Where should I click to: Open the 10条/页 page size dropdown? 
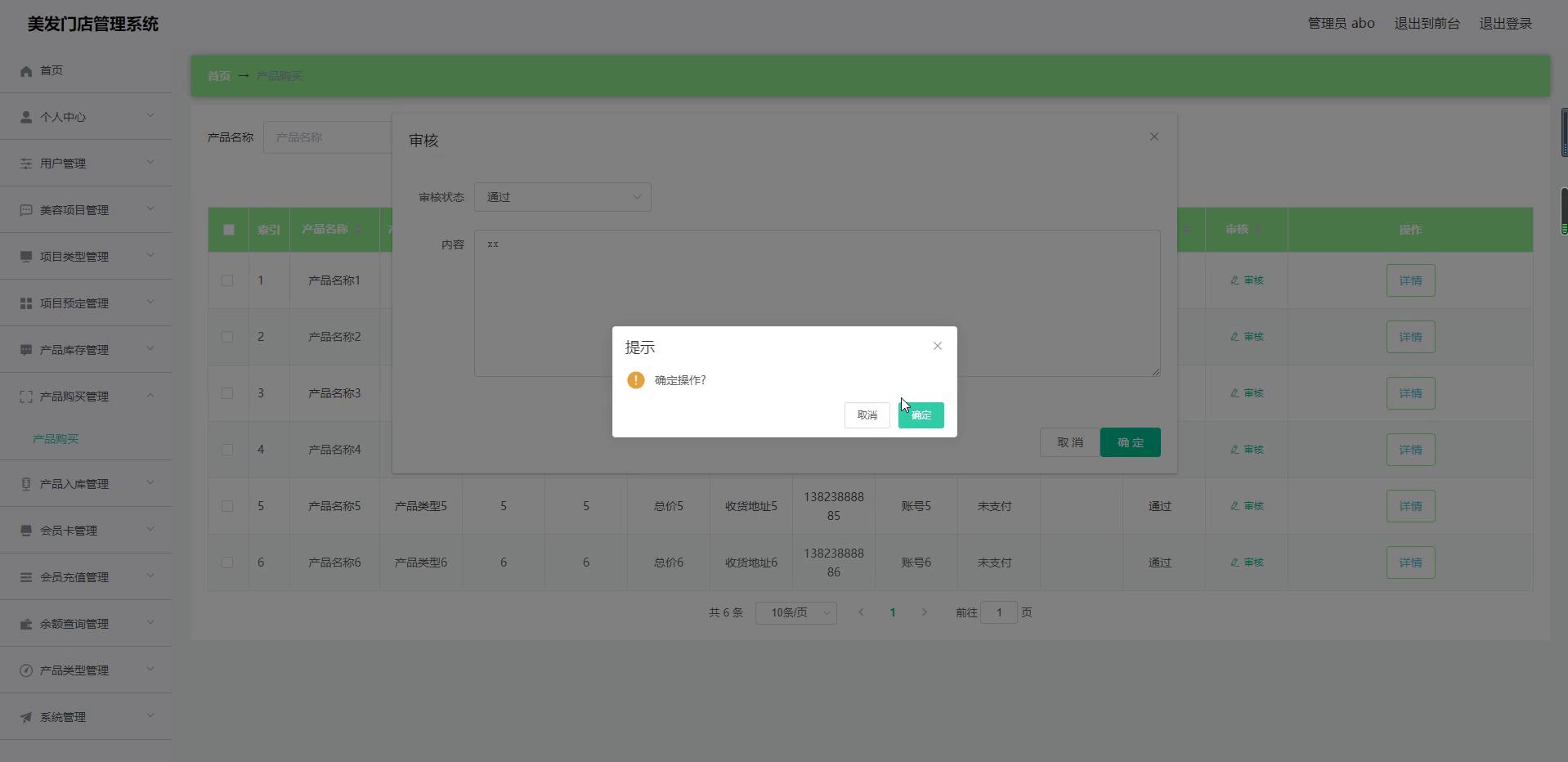point(795,612)
